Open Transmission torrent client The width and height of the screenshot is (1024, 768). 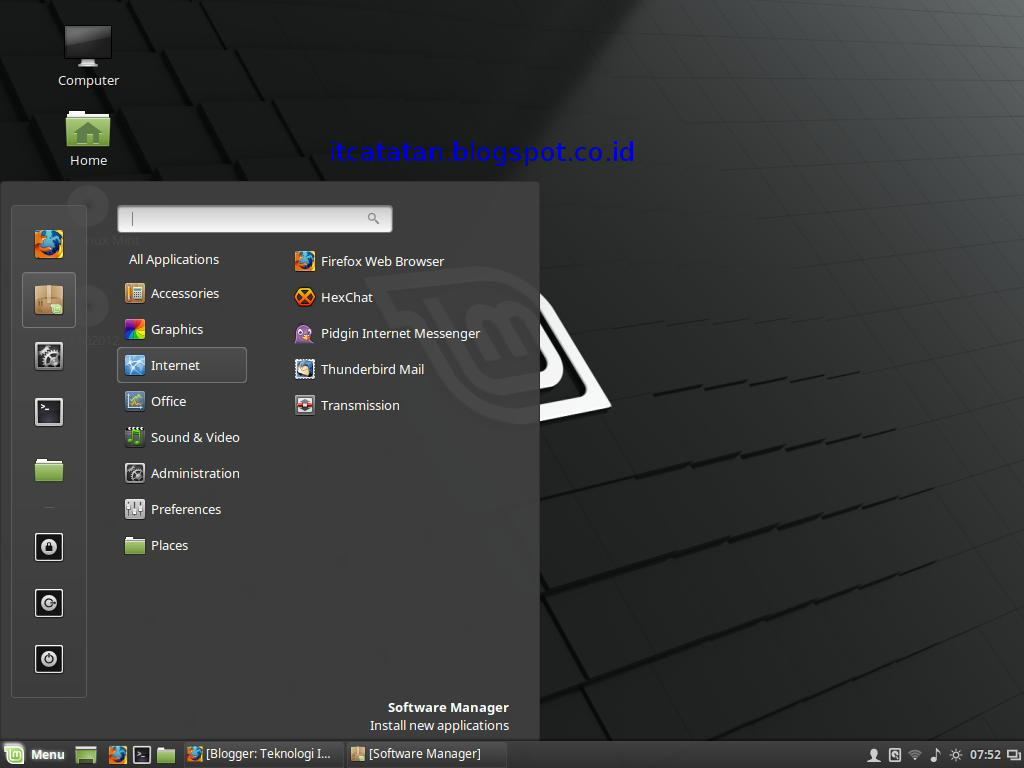click(x=360, y=405)
